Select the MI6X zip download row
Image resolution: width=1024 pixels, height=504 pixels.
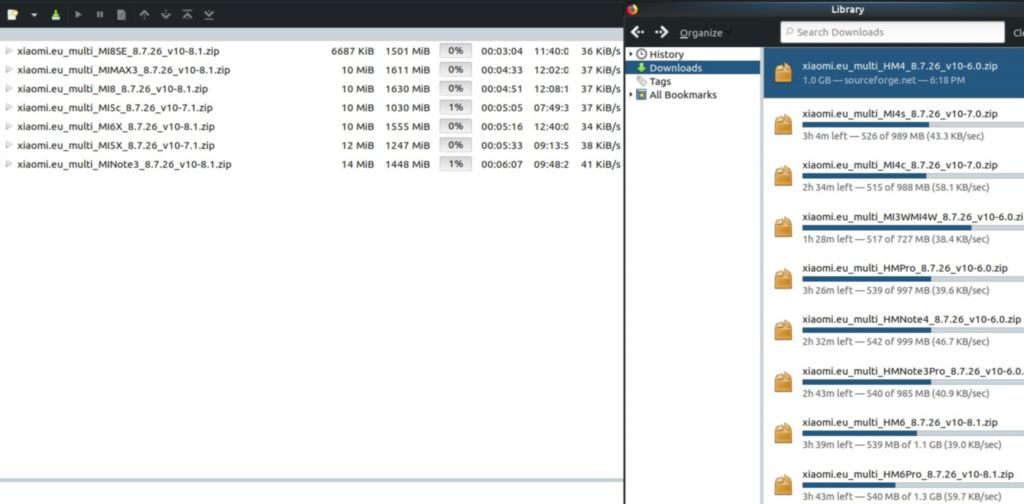pos(312,126)
